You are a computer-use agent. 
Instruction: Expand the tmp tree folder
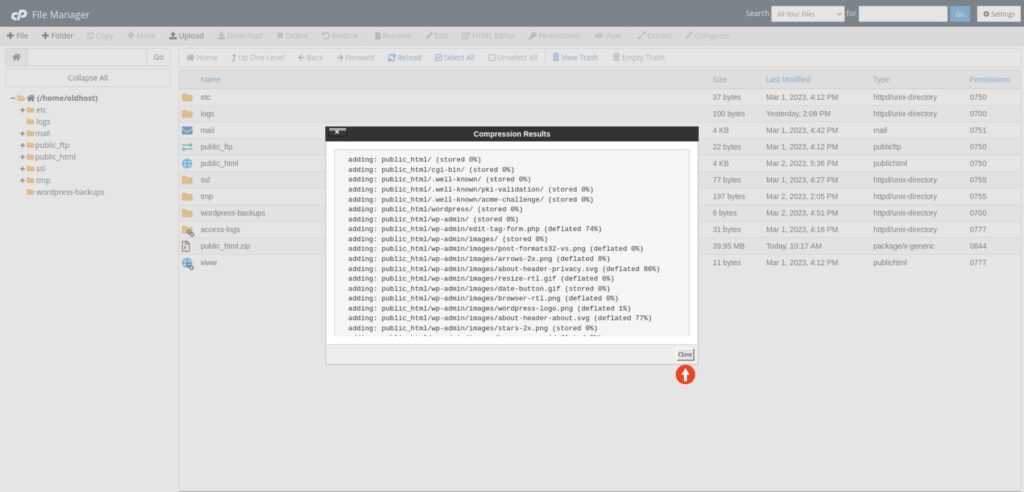click(x=22, y=180)
